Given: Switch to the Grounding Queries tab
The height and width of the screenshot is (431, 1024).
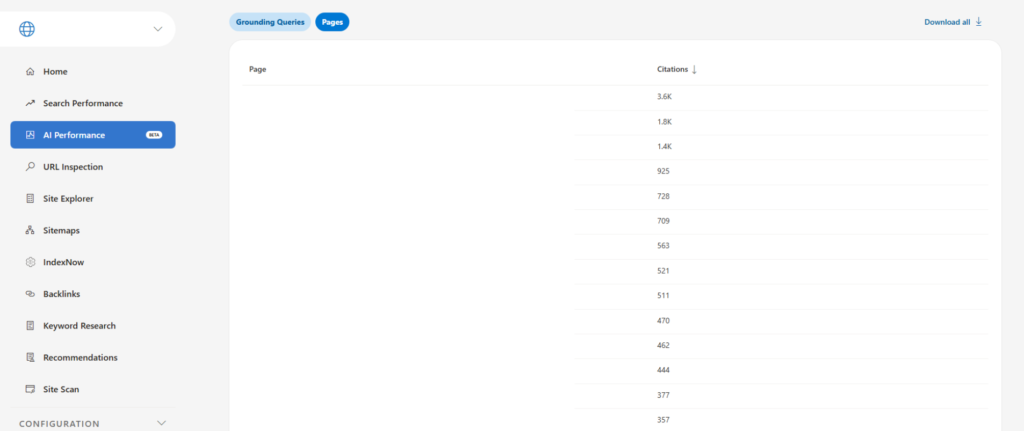Looking at the screenshot, I should click(270, 22).
